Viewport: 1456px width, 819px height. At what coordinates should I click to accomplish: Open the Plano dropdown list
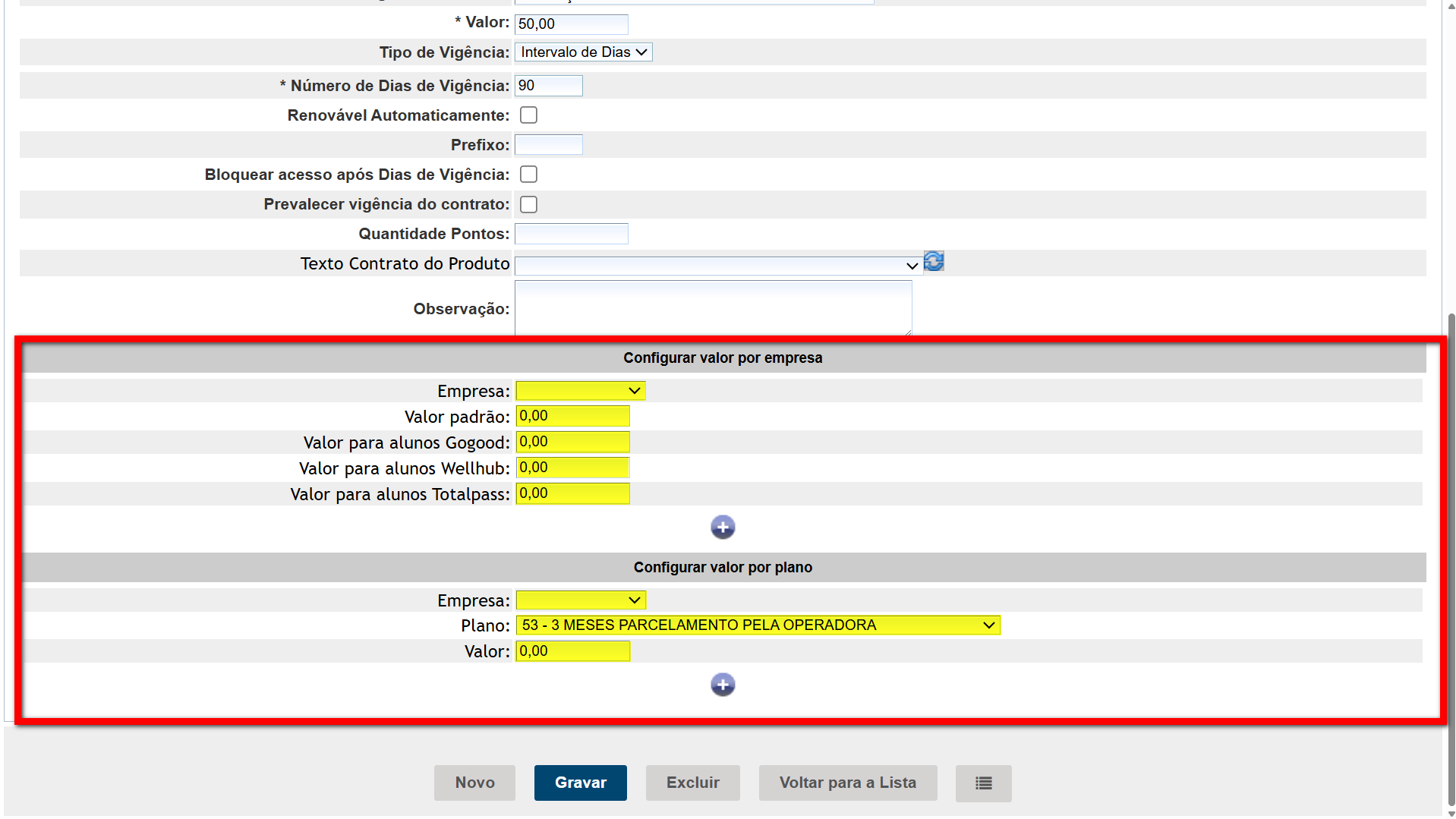pyautogui.click(x=758, y=625)
